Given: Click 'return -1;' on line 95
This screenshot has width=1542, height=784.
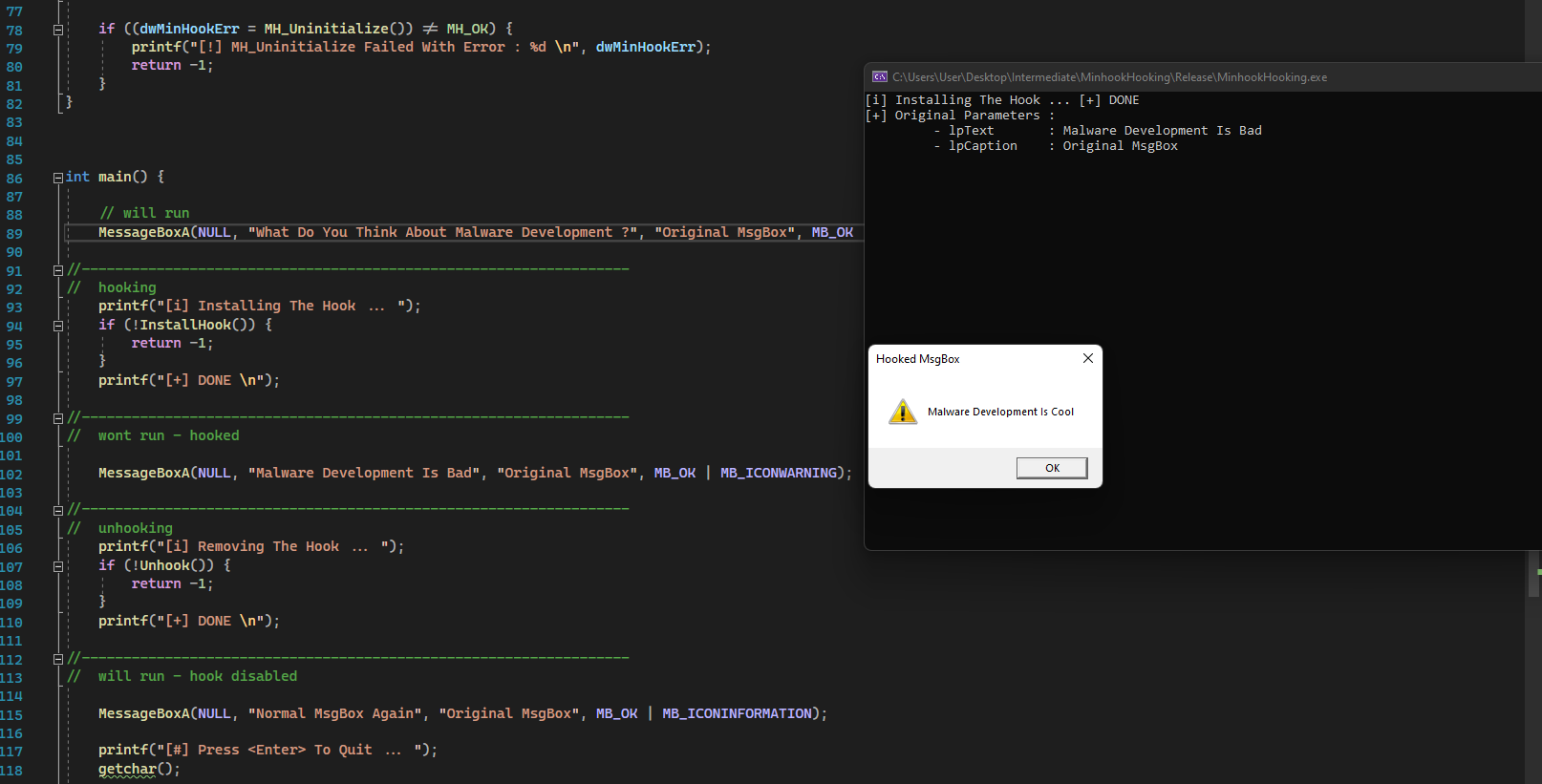Looking at the screenshot, I should pyautogui.click(x=172, y=343).
